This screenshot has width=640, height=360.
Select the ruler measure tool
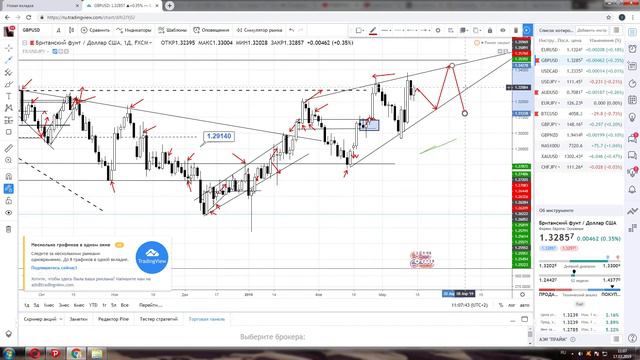click(x=9, y=148)
